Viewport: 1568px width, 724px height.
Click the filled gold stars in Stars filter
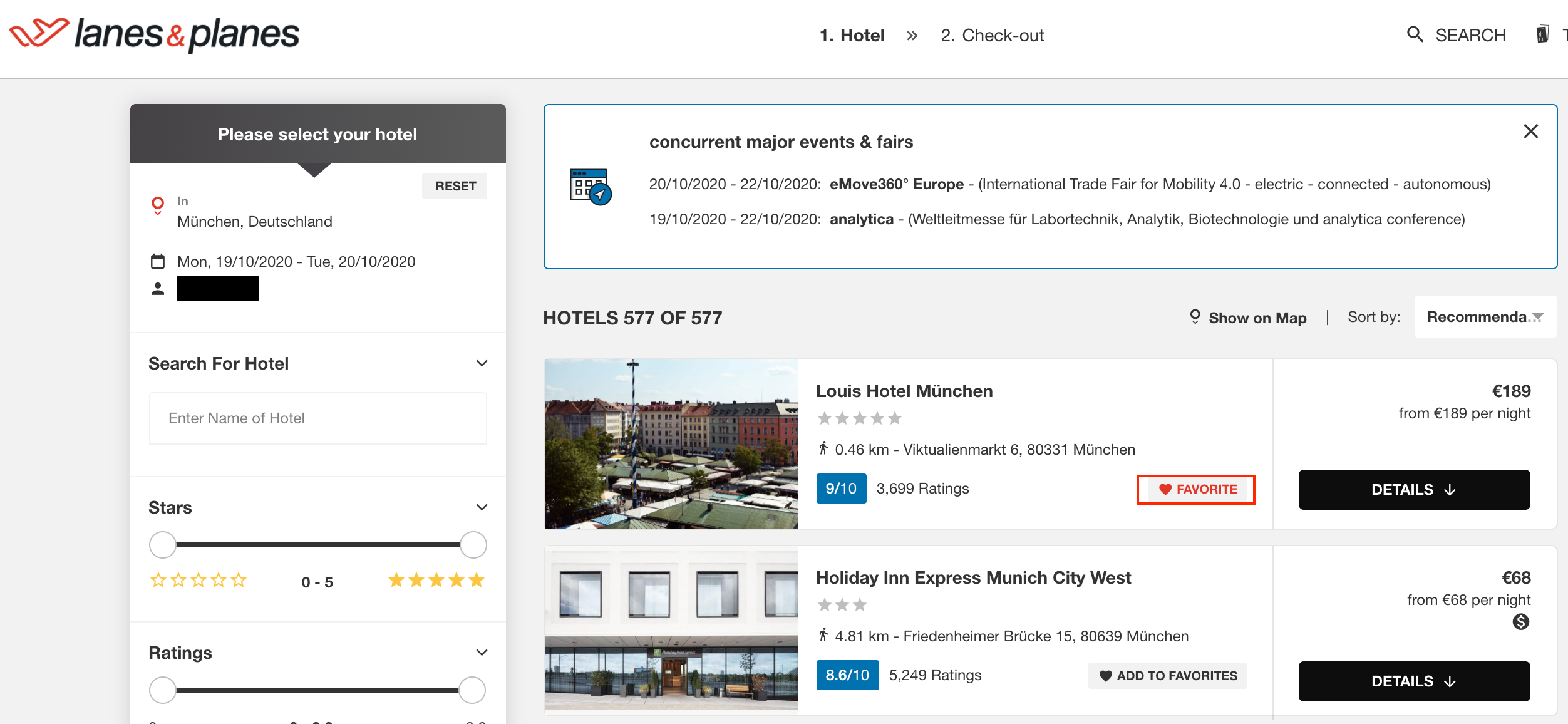point(436,581)
